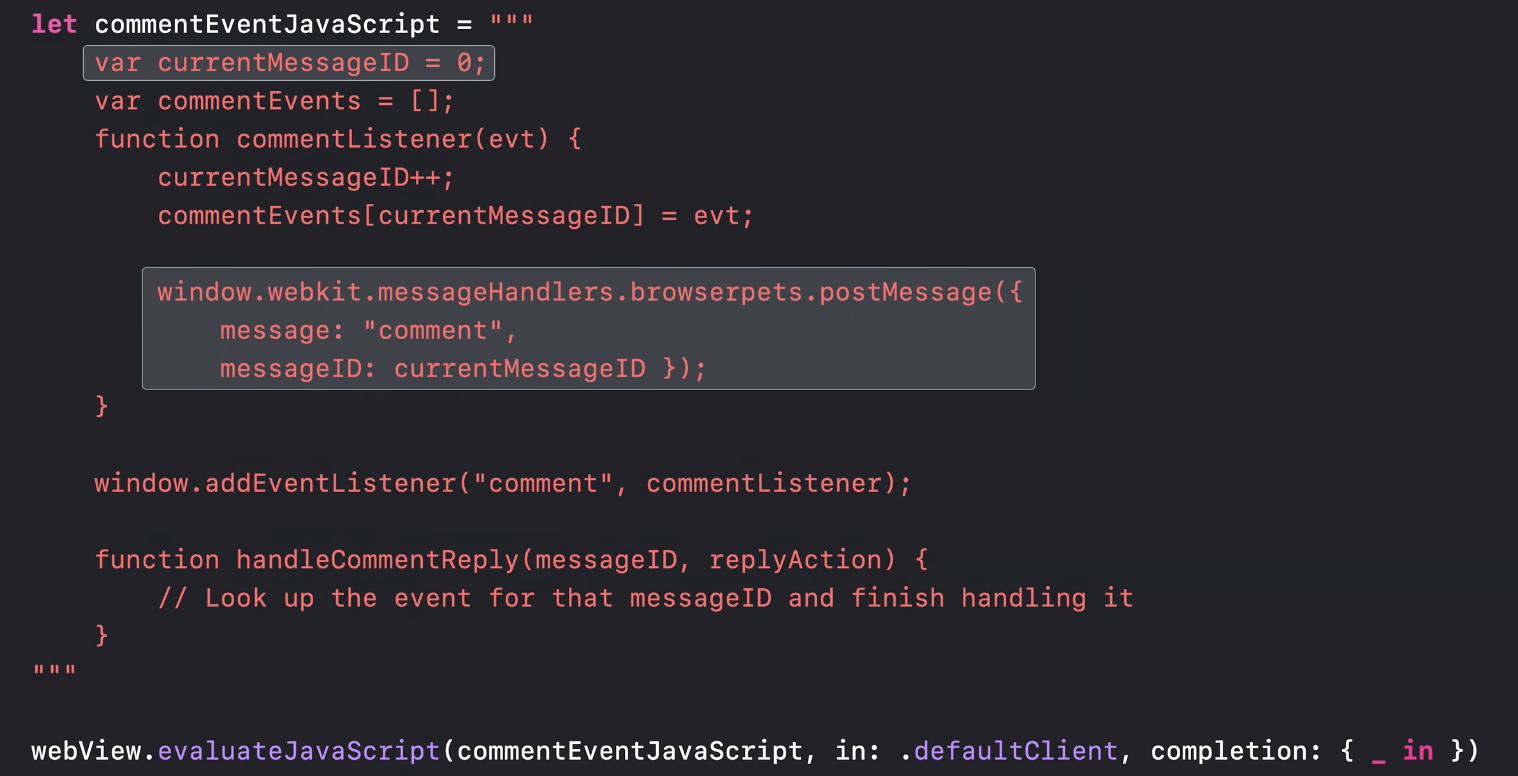Click the 'window.addEventListener' statement
Viewport: 1518px width, 776px height.
click(x=503, y=483)
